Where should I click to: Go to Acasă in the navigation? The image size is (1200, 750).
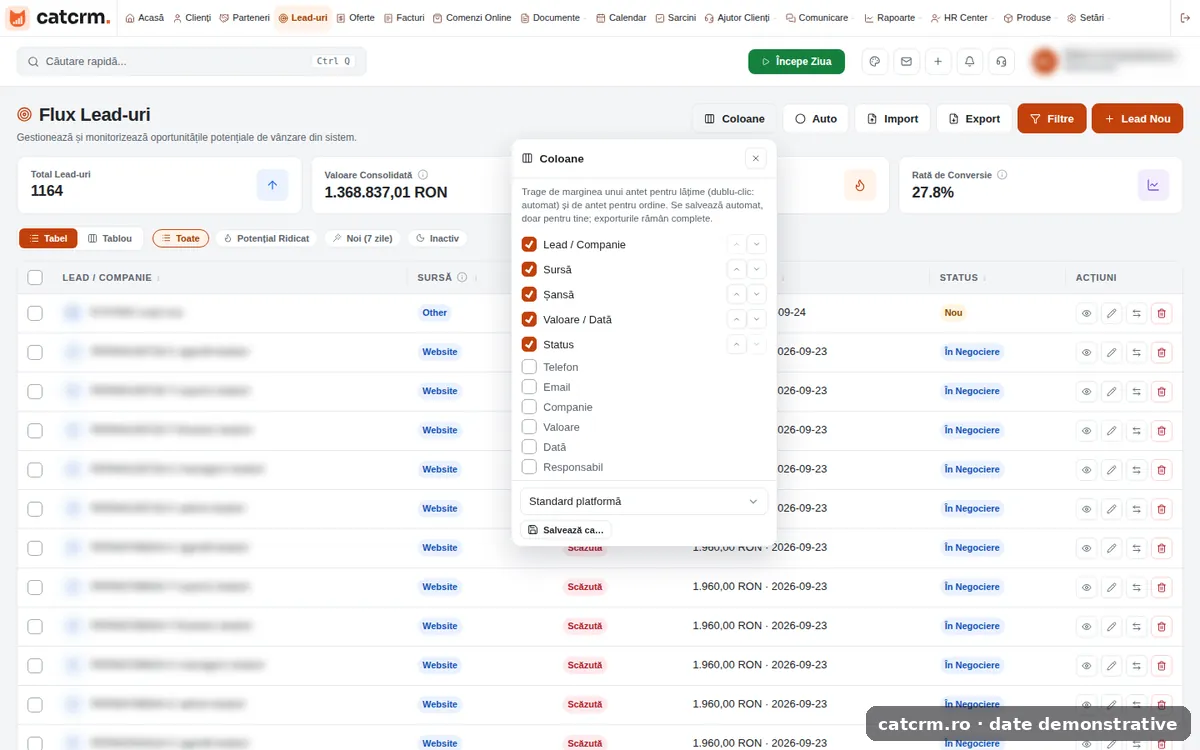[x=145, y=18]
